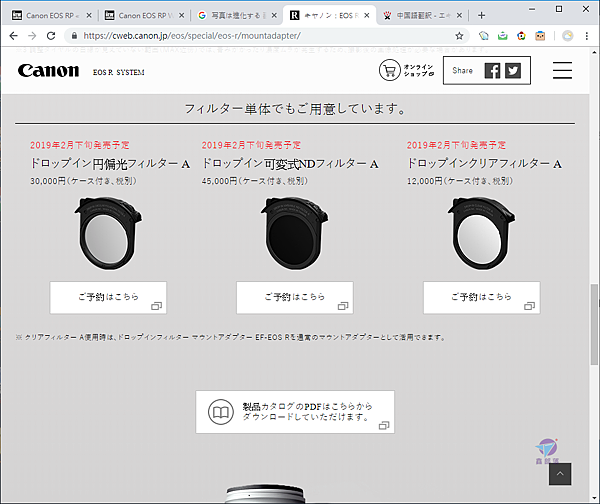
Task: Share page on Twitter
Action: [513, 70]
